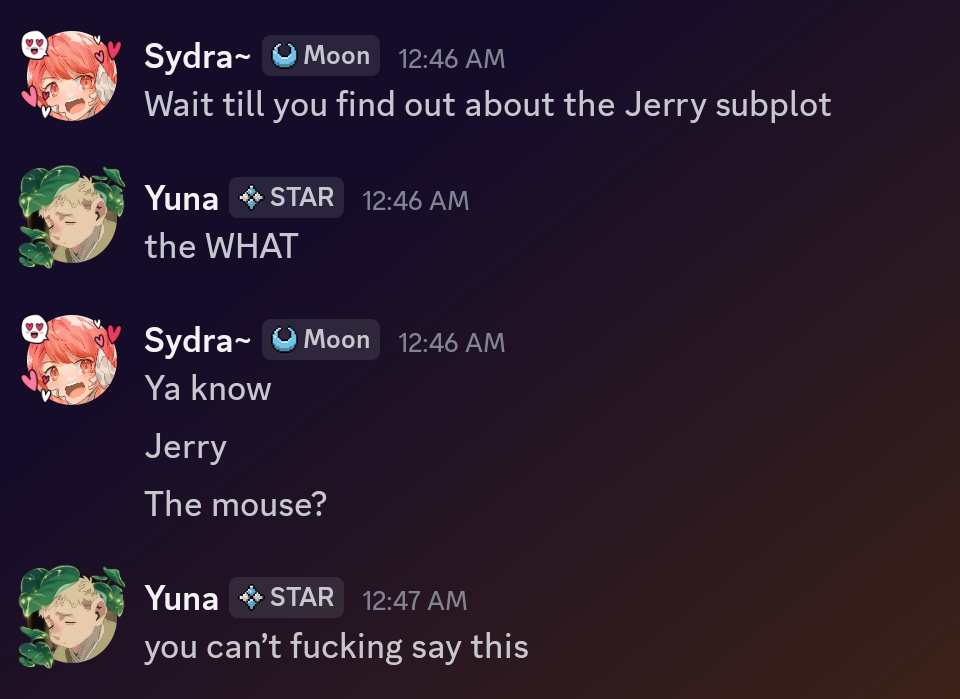Click the STAR role icon beside the 12:47 AM timestamp
Viewport: 960px width, 699px height.
(252, 598)
